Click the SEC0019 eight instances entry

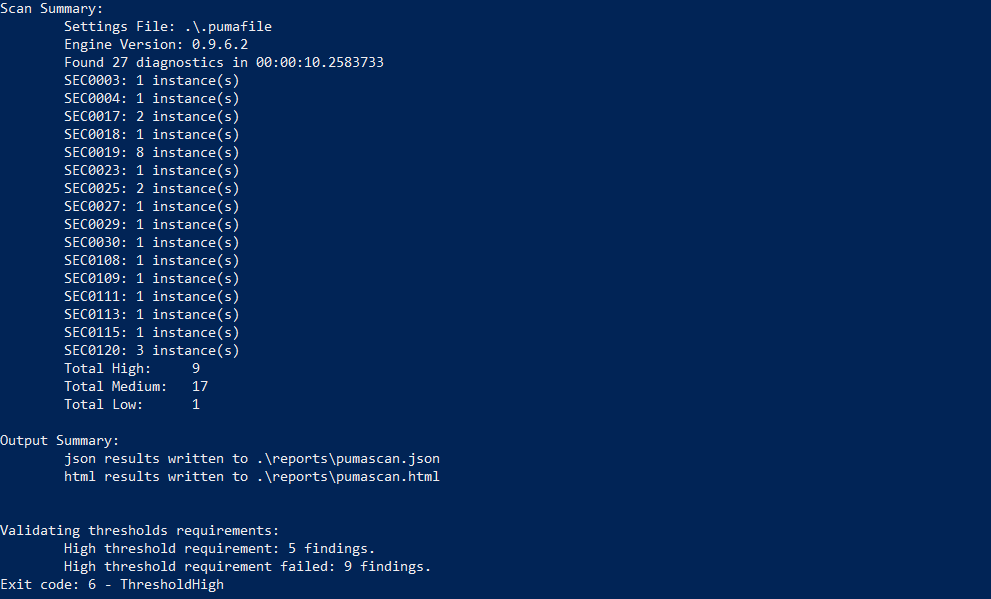pyautogui.click(x=151, y=152)
